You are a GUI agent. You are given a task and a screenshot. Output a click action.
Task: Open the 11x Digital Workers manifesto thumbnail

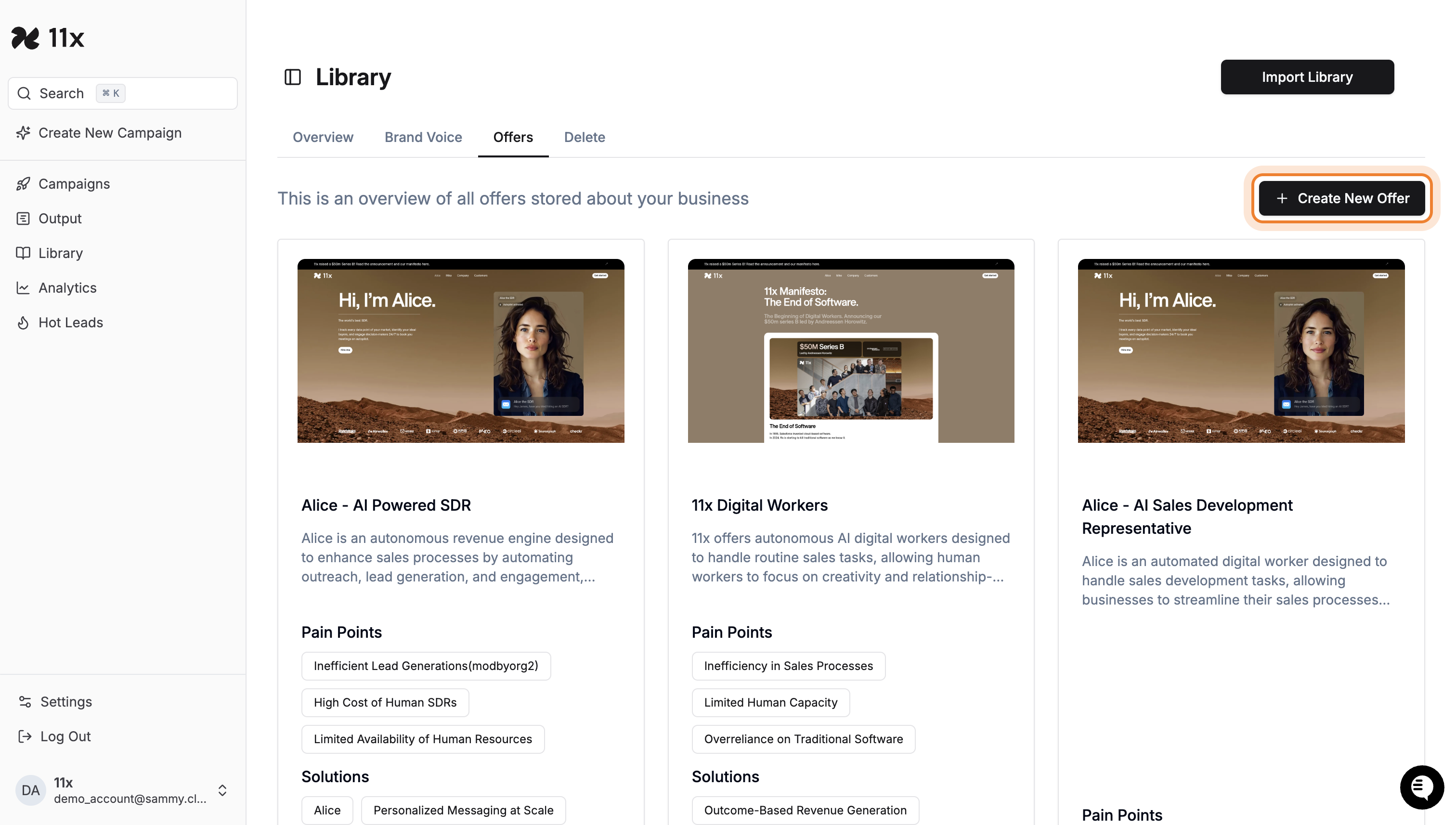pyautogui.click(x=851, y=351)
